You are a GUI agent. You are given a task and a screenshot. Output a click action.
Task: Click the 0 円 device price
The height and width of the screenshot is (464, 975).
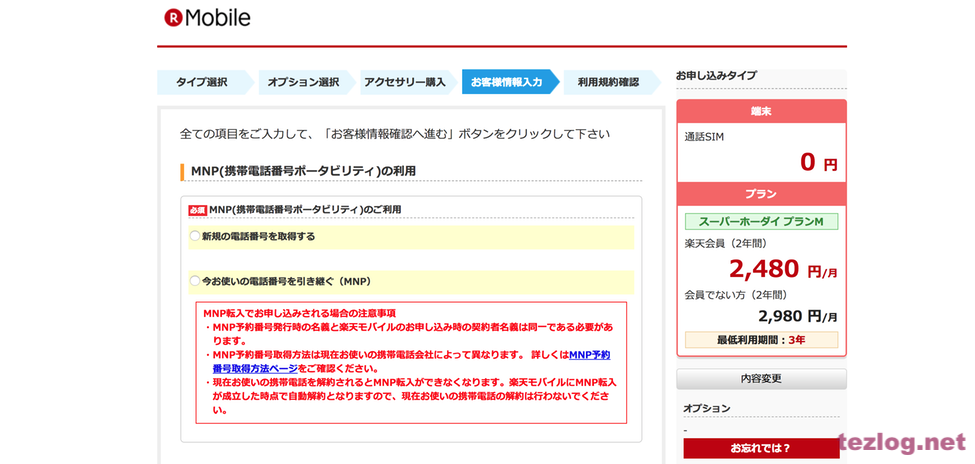point(819,162)
